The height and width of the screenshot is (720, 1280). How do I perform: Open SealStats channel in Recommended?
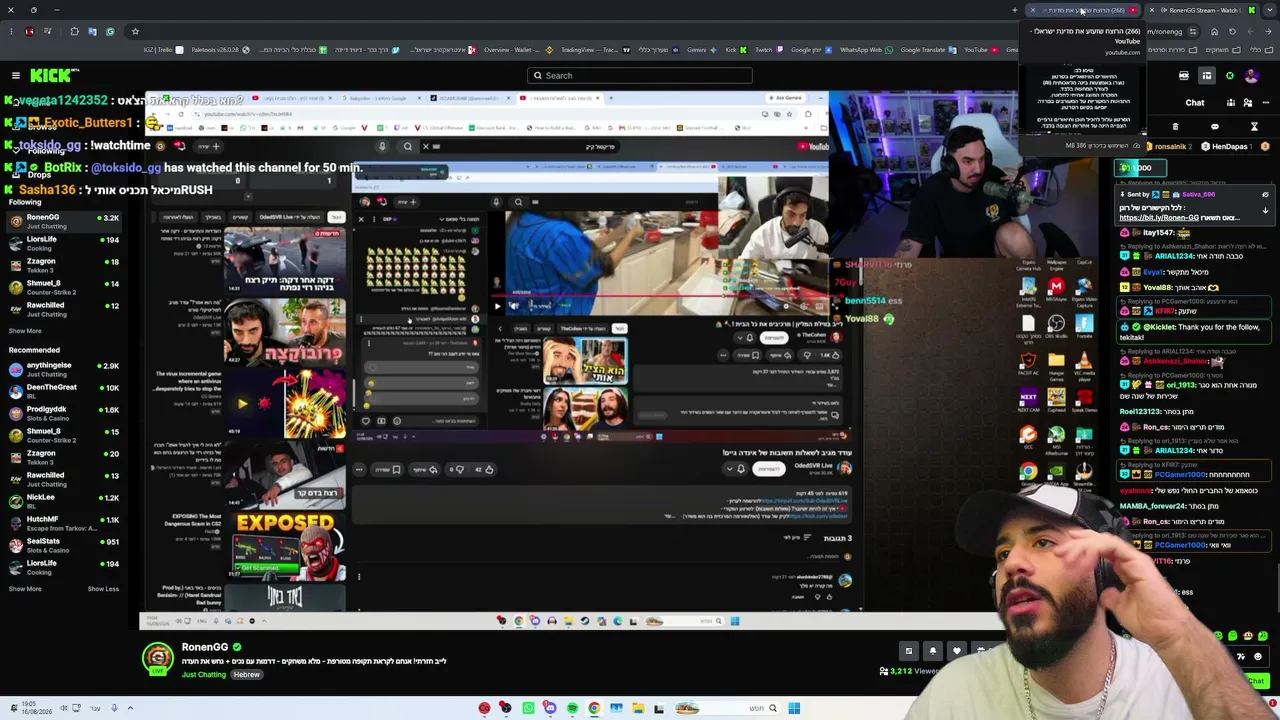click(62, 545)
